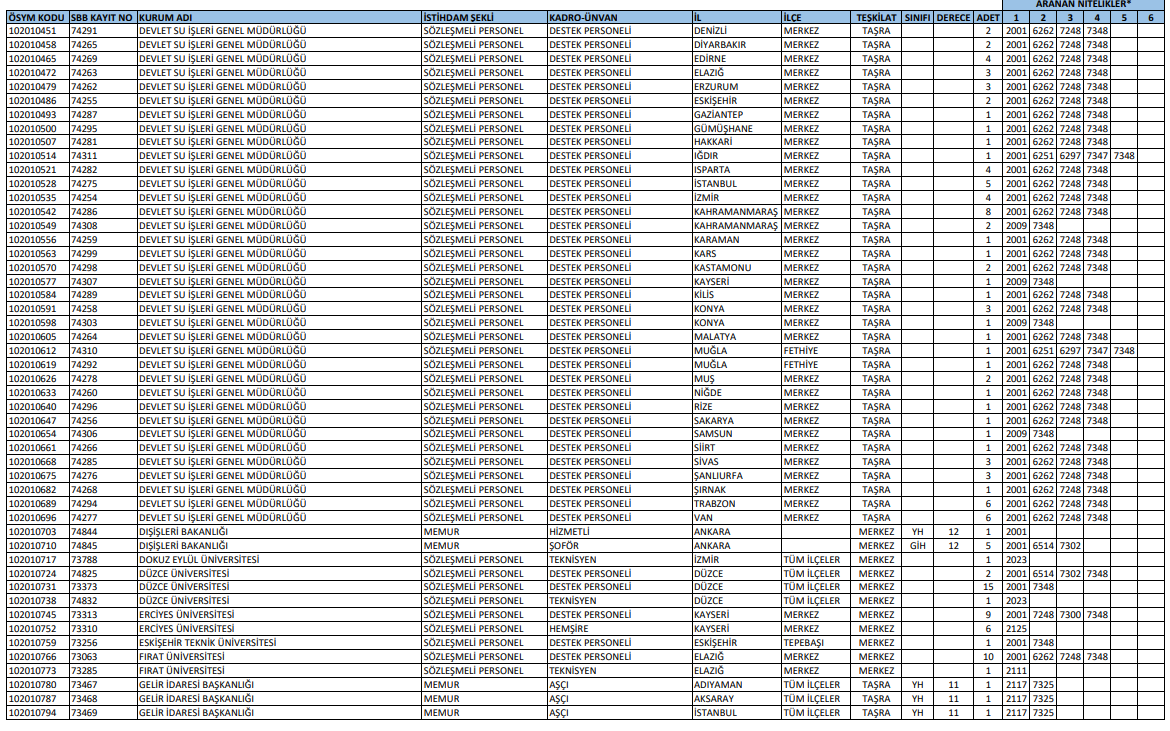1170x731 pixels.
Task: Select the SBB KAYIT NO column header
Action: (x=102, y=18)
